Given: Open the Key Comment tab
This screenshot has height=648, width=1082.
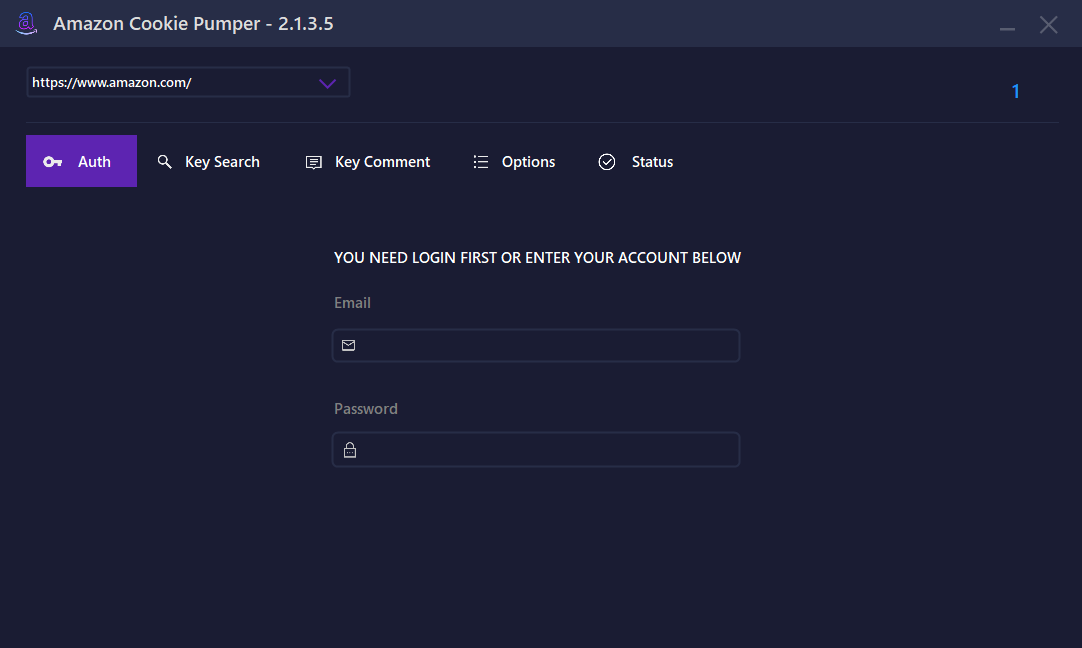Looking at the screenshot, I should point(368,161).
